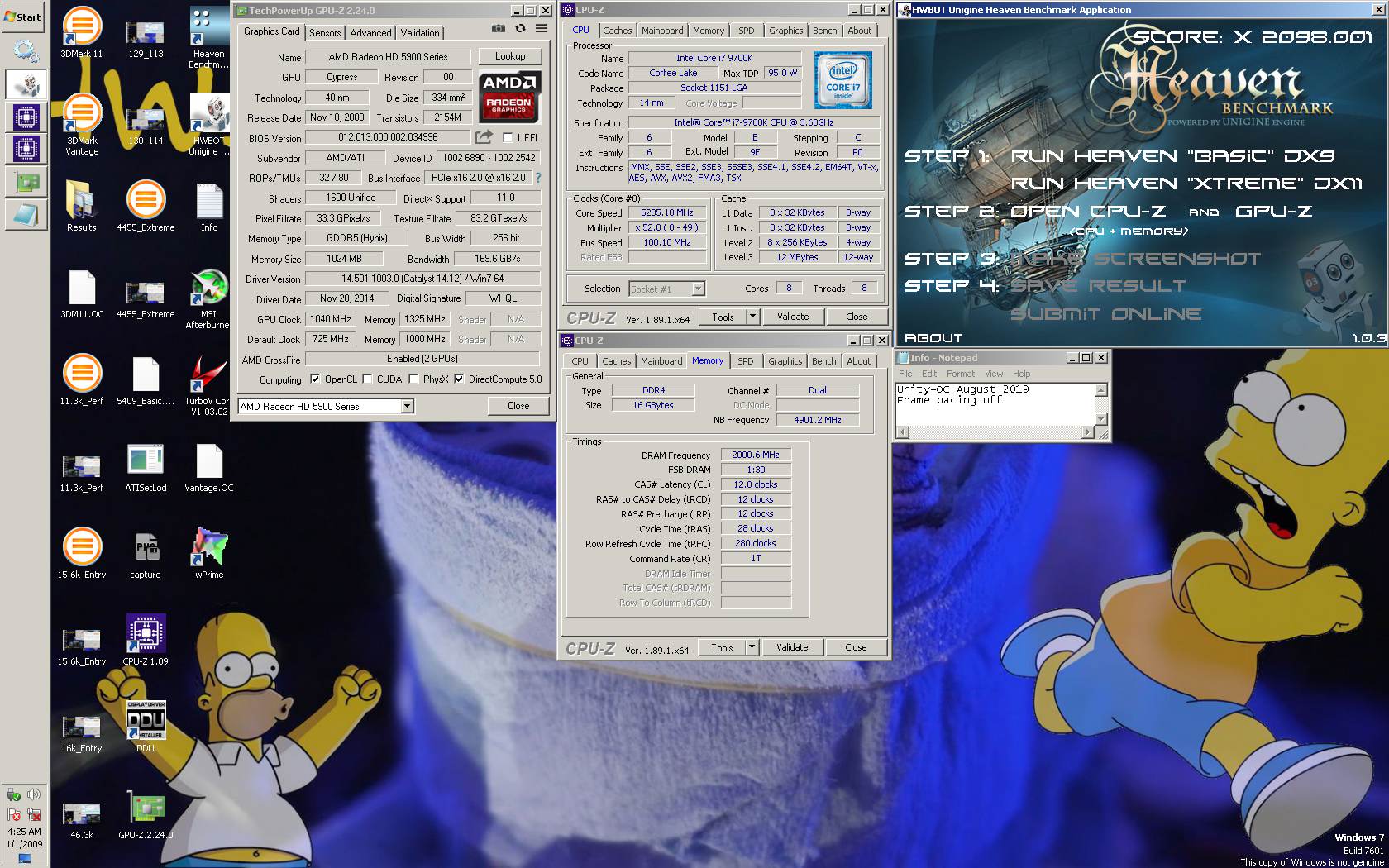This screenshot has height=868, width=1389.
Task: Open the GPU-Z hamburger menu icon
Action: (541, 29)
